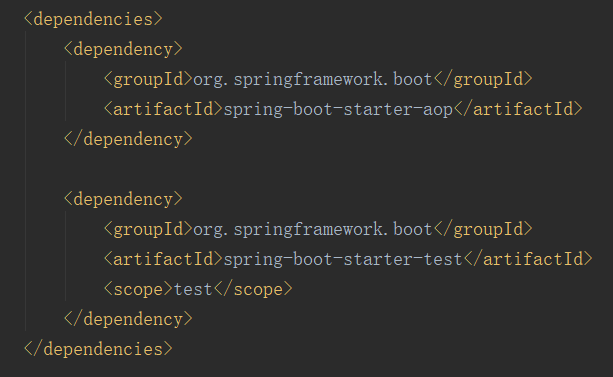
Task: Click the test scope value
Action: [x=193, y=289]
